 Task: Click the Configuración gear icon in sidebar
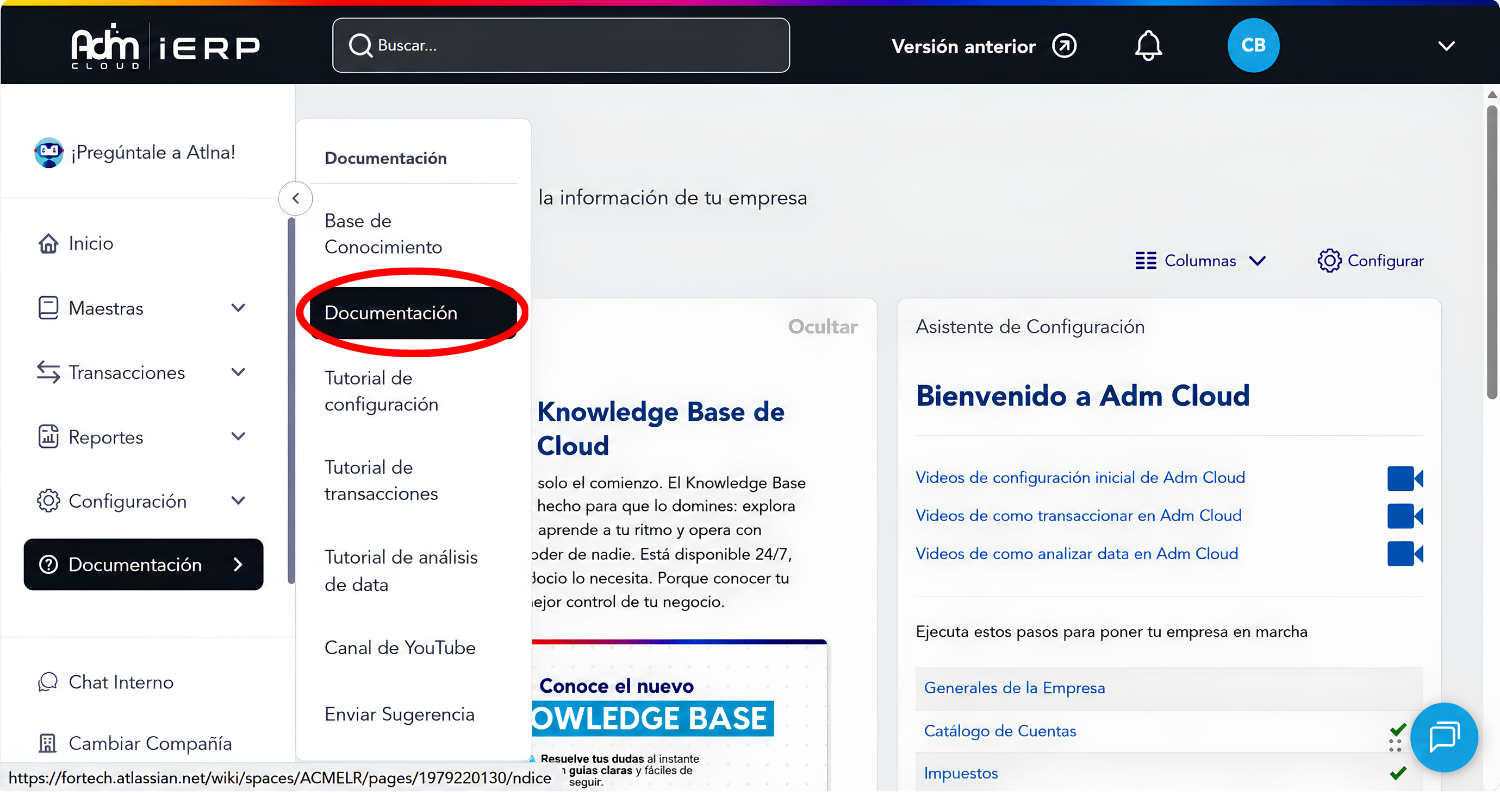point(48,501)
